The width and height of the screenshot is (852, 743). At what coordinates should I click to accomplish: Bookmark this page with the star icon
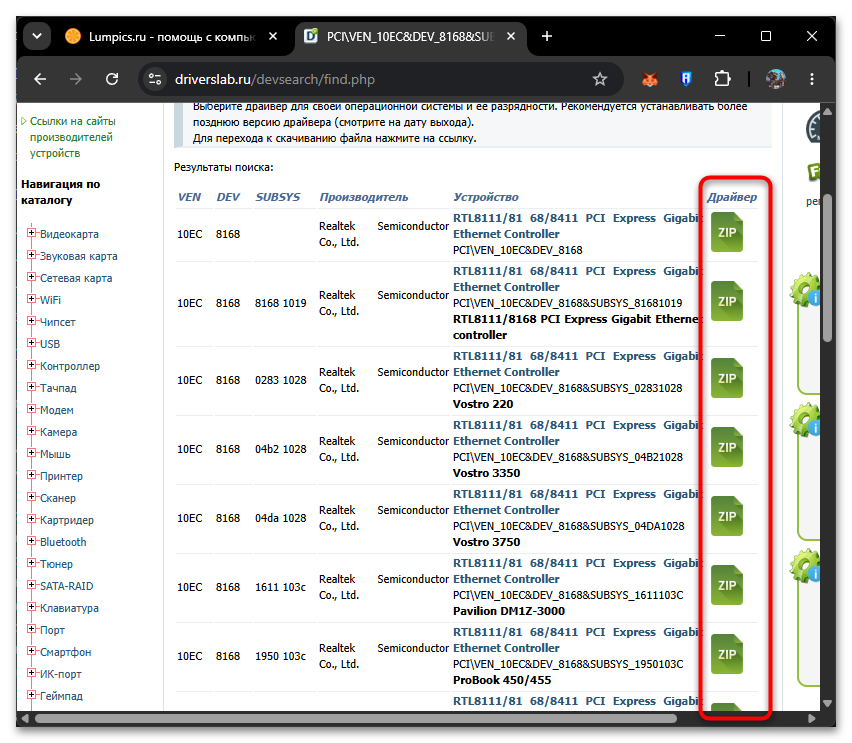click(599, 79)
